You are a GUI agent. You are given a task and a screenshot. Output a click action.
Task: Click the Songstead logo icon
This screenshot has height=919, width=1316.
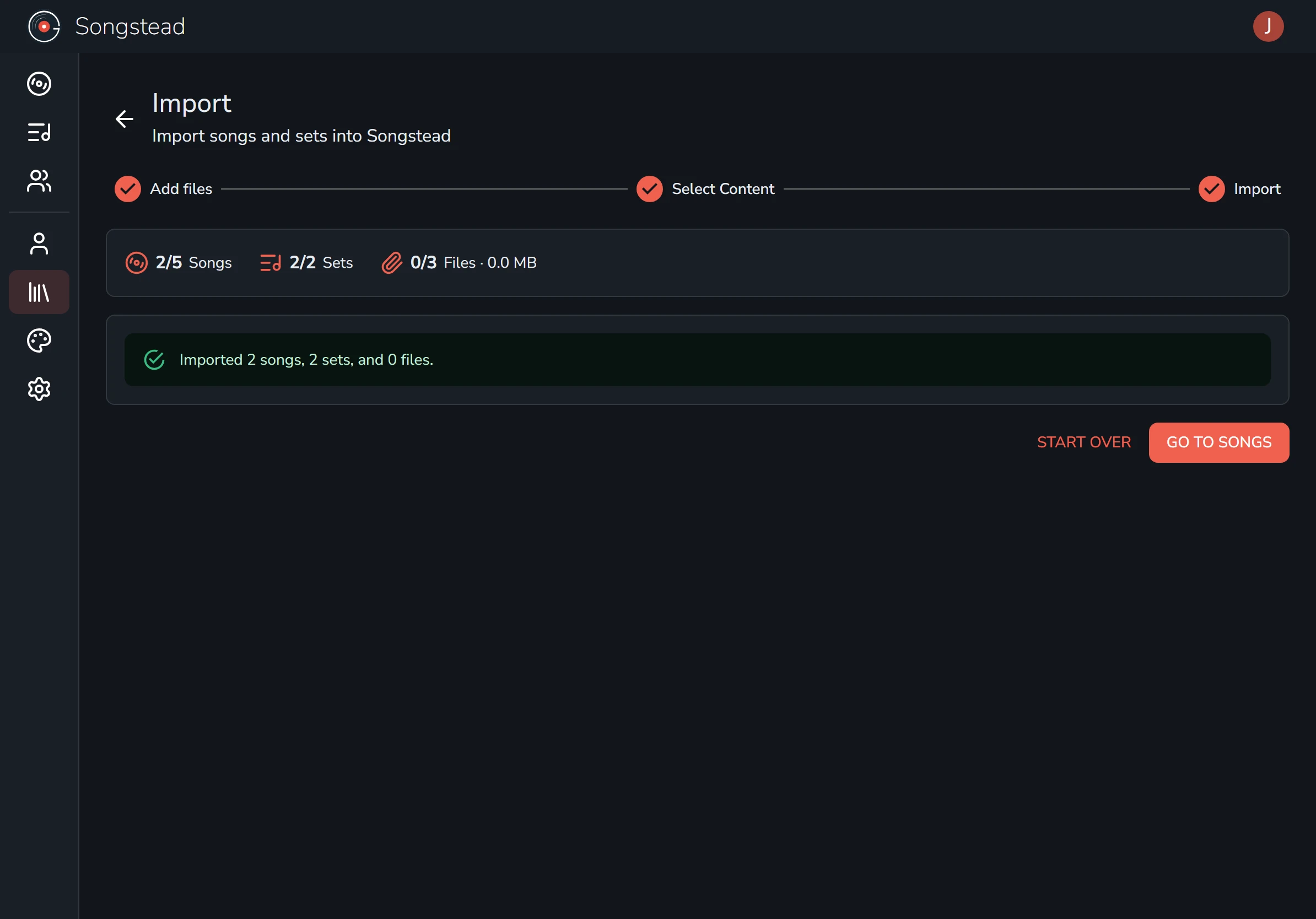click(44, 26)
